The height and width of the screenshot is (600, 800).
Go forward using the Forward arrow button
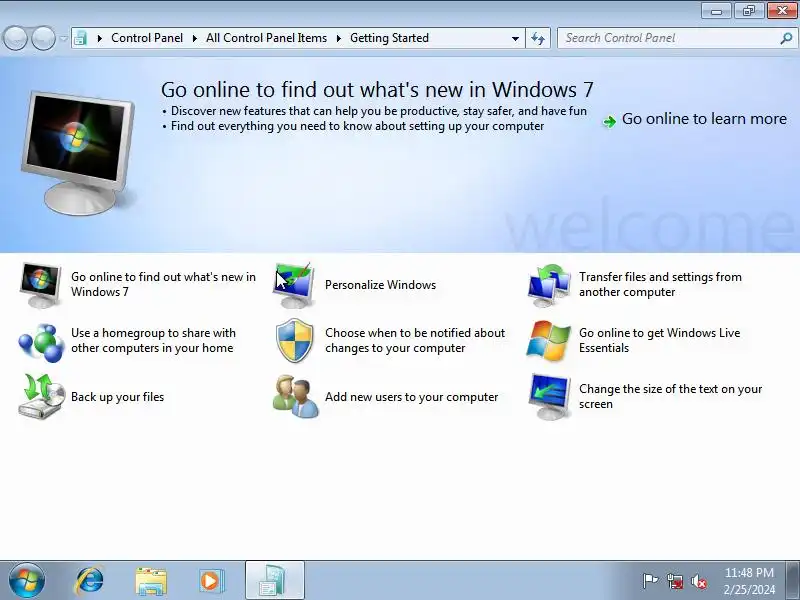[44, 38]
